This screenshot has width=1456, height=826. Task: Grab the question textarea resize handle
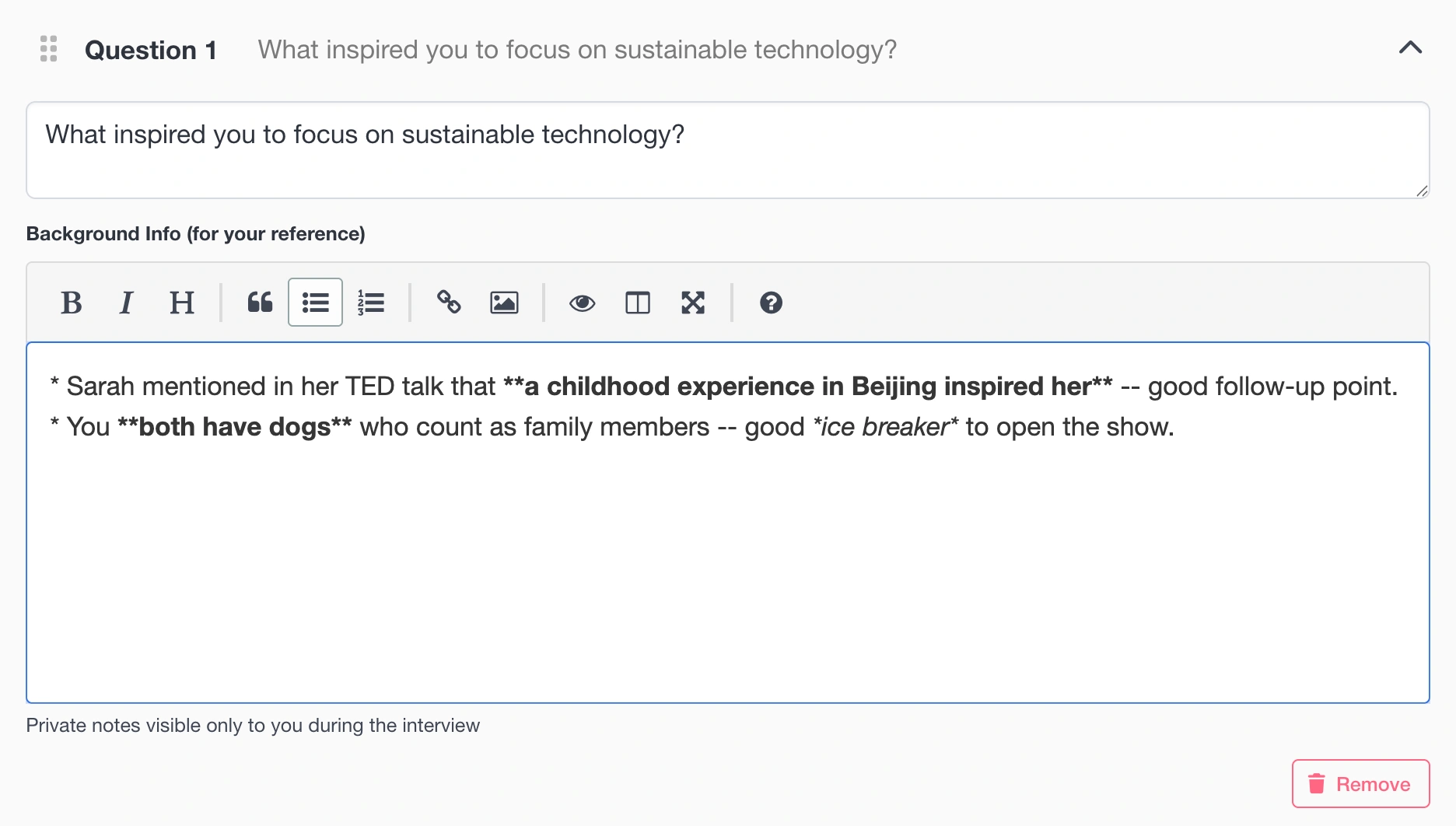pos(1422,191)
